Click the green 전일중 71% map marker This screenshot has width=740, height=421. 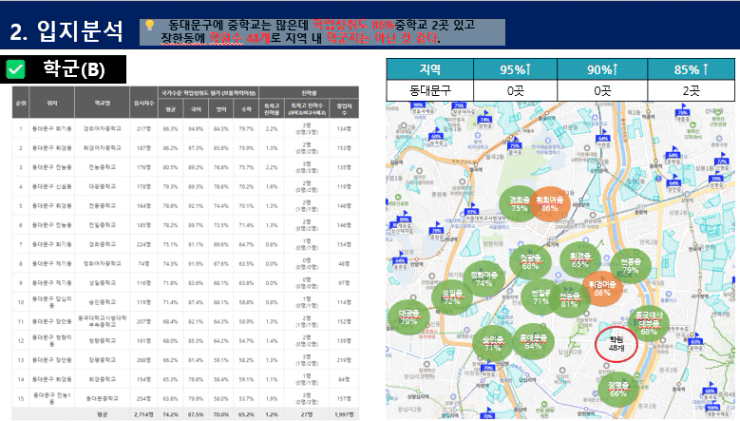point(540,296)
